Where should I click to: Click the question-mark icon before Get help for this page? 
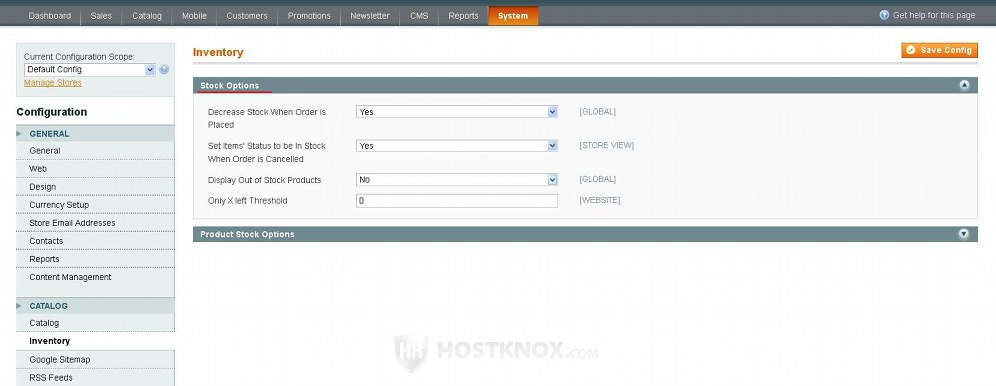(x=884, y=15)
